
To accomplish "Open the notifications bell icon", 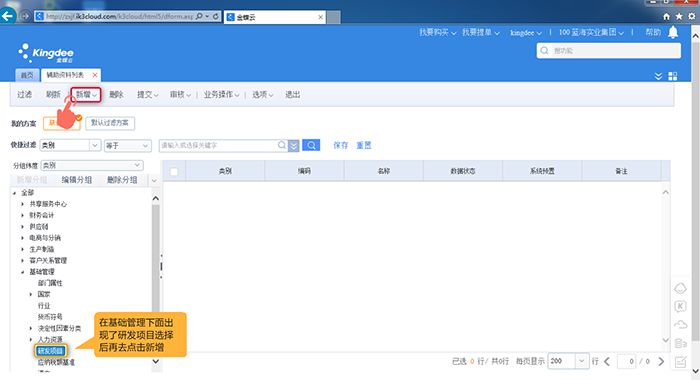I will [673, 32].
